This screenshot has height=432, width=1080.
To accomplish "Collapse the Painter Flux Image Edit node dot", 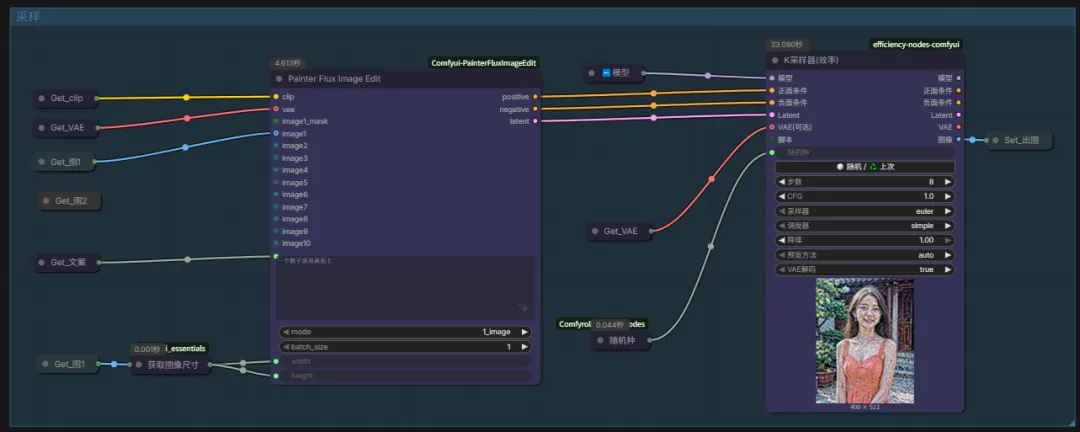I will click(x=279, y=79).
